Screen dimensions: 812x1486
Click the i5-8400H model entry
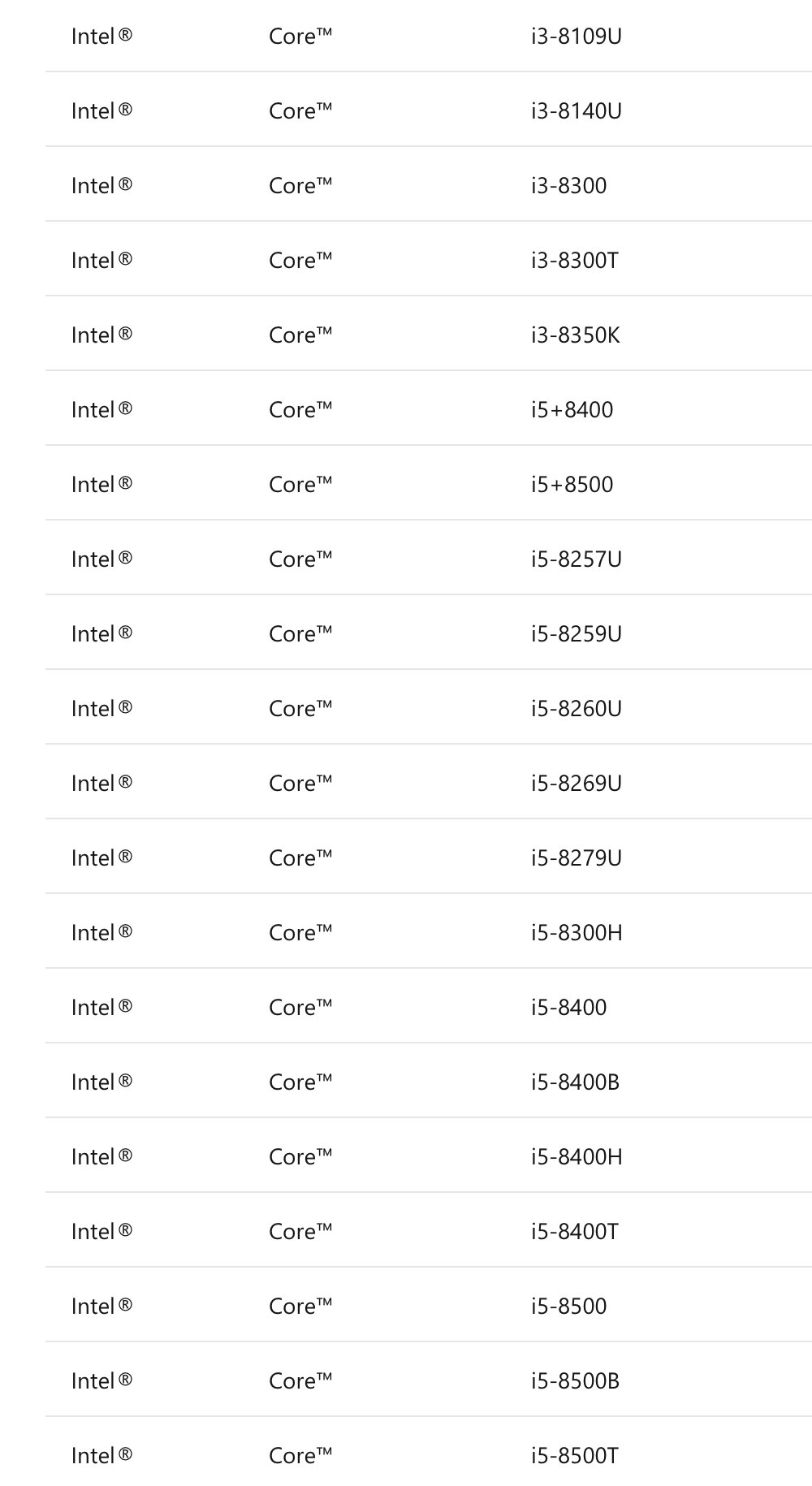click(x=577, y=1157)
